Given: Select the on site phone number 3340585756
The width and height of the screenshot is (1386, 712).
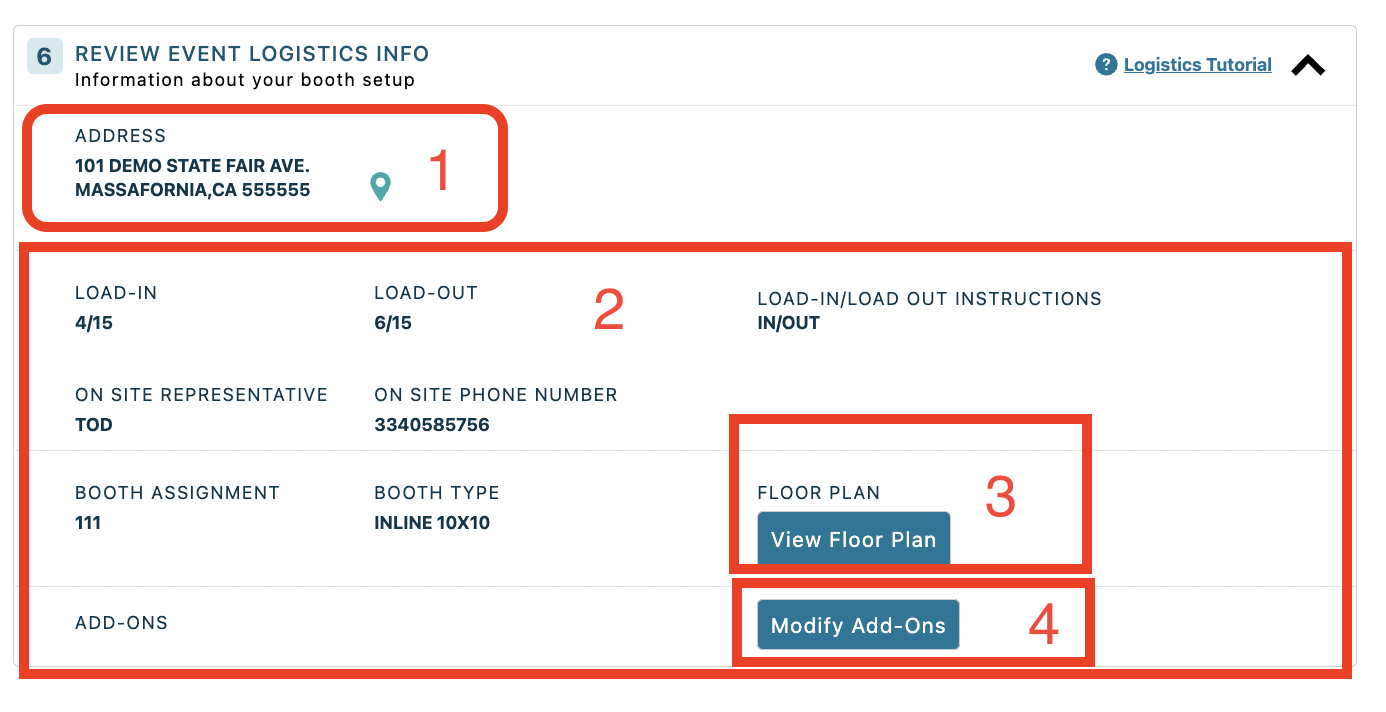Looking at the screenshot, I should tap(433, 424).
